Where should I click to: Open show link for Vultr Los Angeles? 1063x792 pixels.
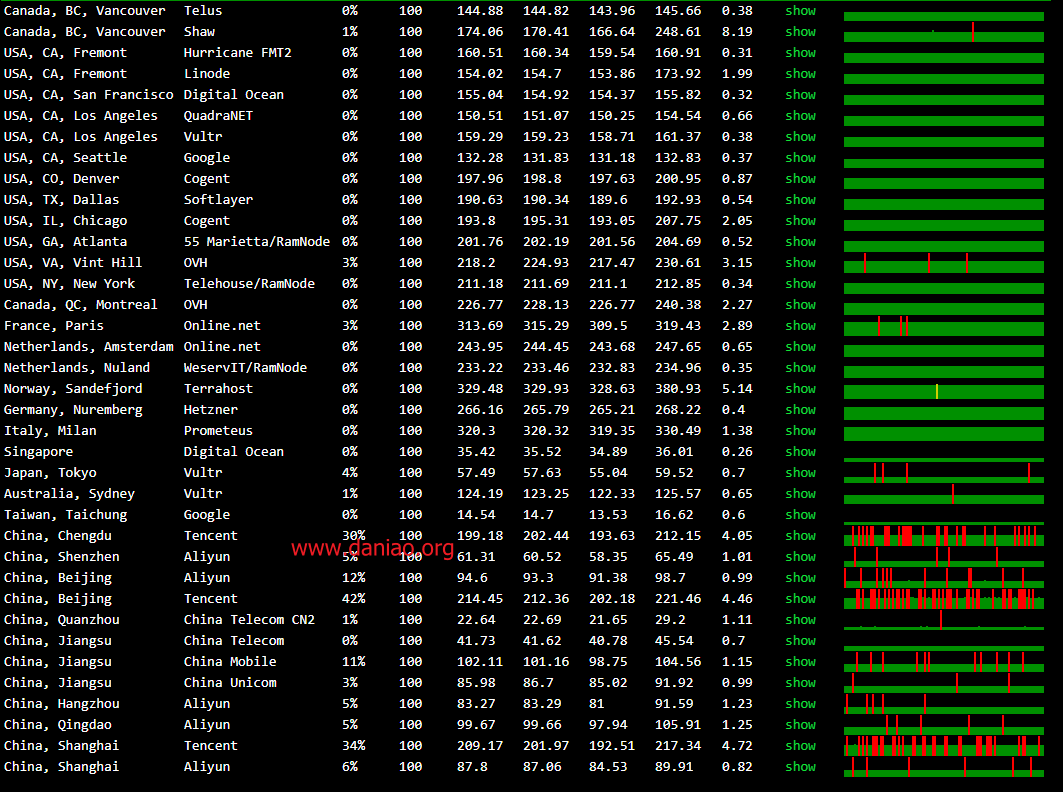click(800, 137)
